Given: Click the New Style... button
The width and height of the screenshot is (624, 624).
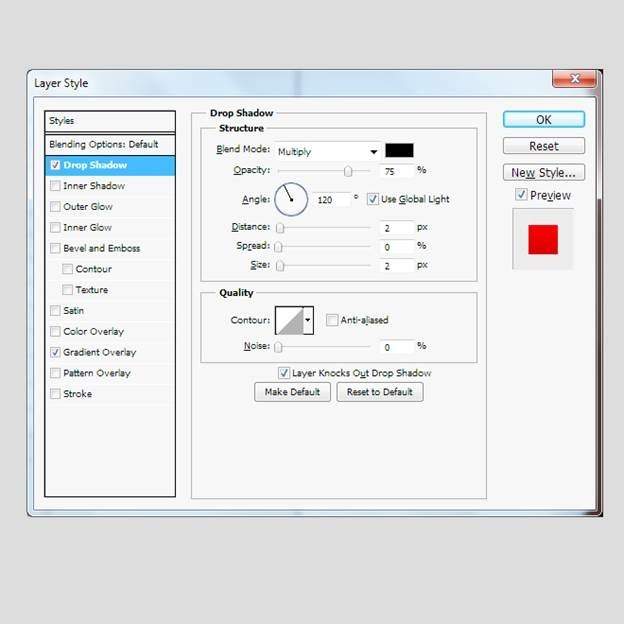Looking at the screenshot, I should [543, 173].
